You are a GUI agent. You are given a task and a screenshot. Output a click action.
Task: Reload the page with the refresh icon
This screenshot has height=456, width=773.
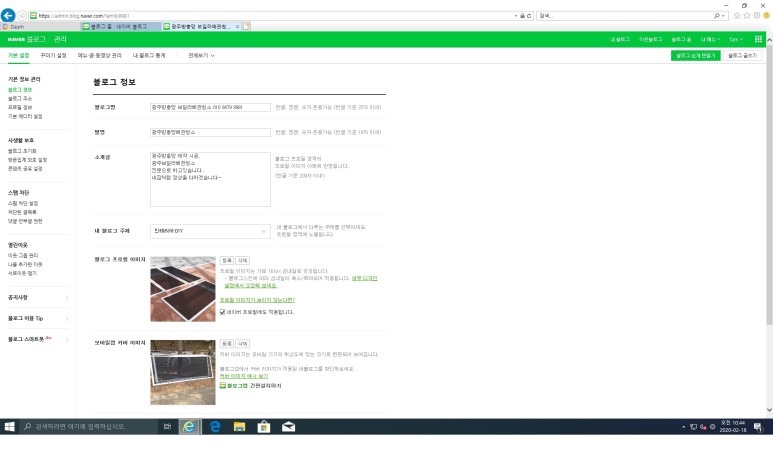pos(529,16)
